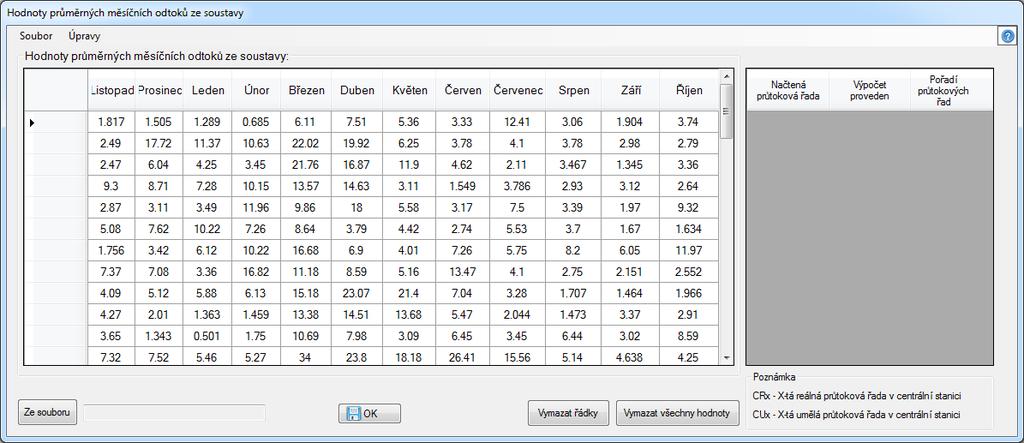The image size is (1024, 443).
Task: Select the cell with value 1.634
Action: point(689,229)
